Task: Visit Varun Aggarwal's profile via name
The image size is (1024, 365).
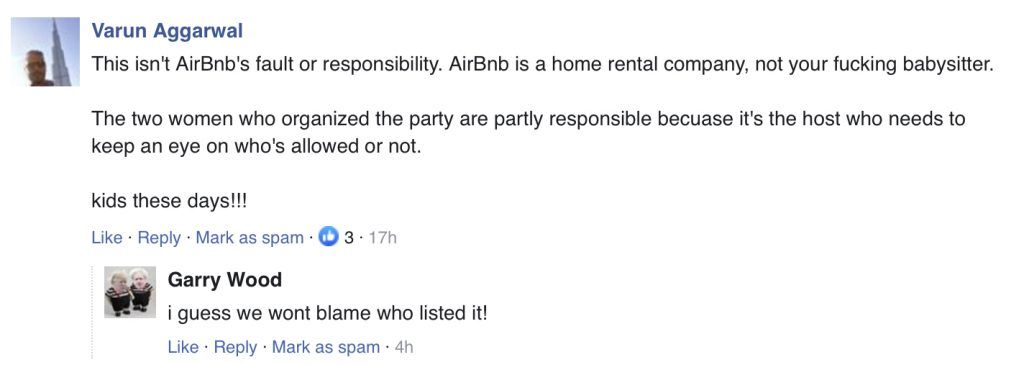Action: click(x=167, y=31)
